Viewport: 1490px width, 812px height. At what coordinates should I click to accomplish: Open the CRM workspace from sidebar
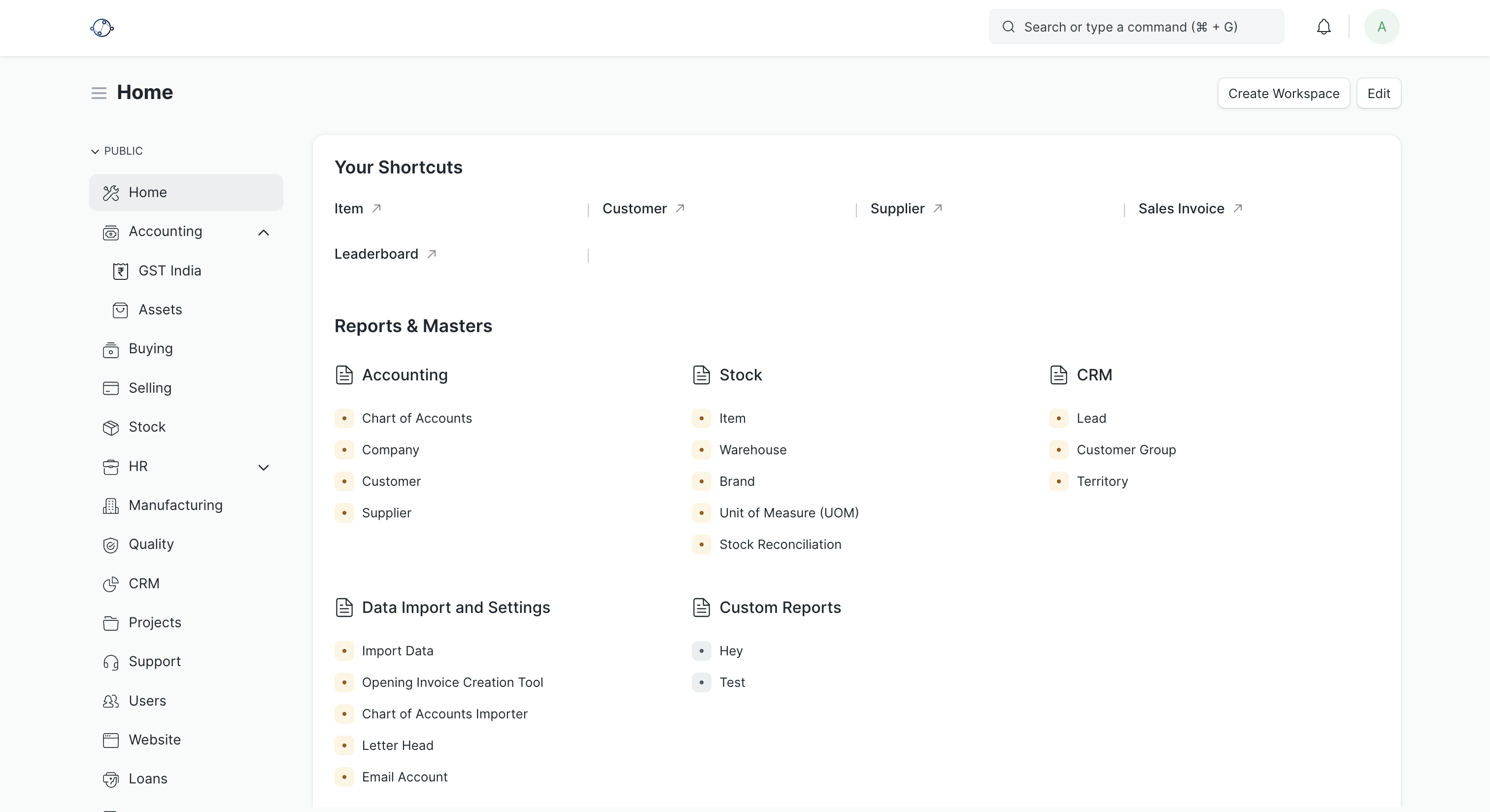144,584
